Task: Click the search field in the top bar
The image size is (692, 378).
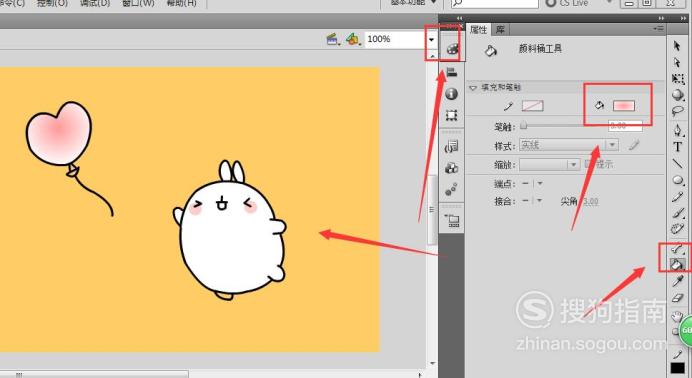Action: 494,3
